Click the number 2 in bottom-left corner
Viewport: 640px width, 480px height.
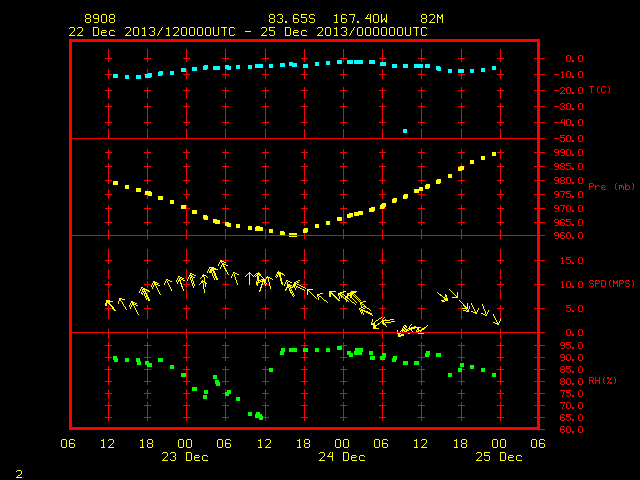[x=19, y=474]
